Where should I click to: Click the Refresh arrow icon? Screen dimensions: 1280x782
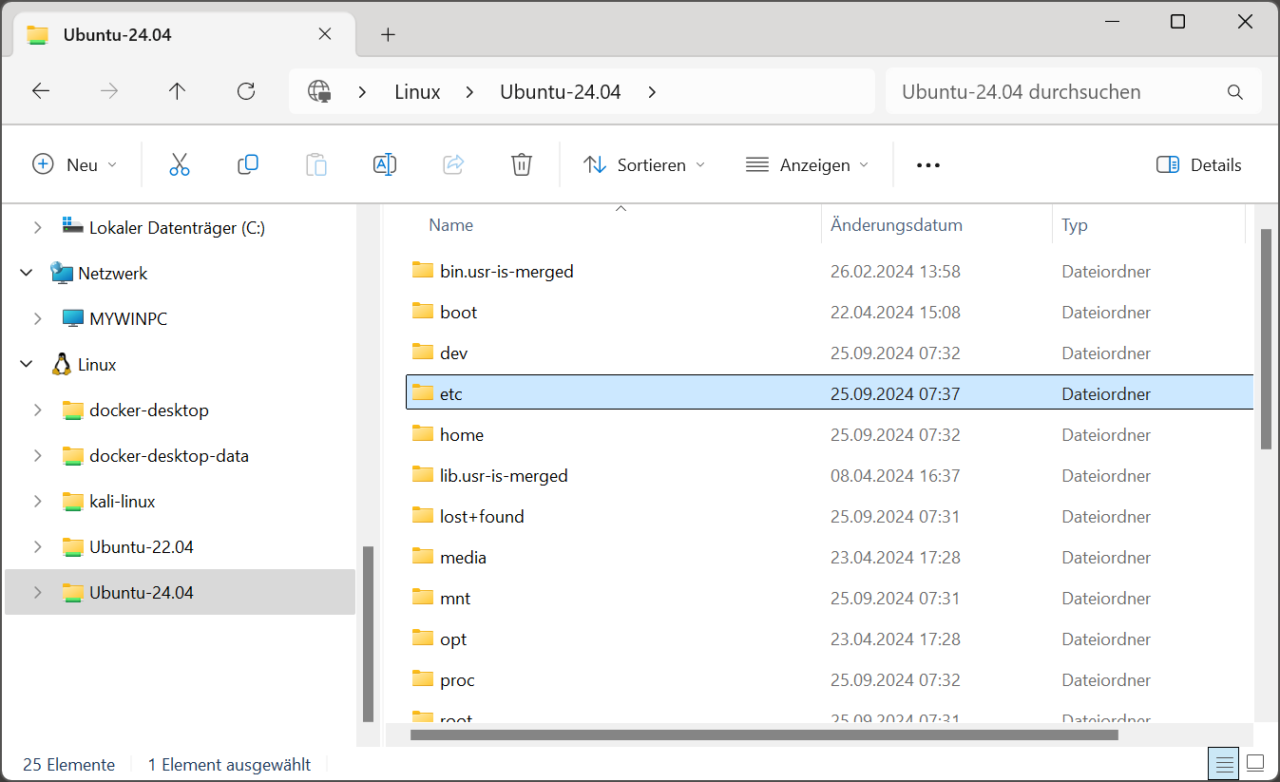tap(246, 92)
